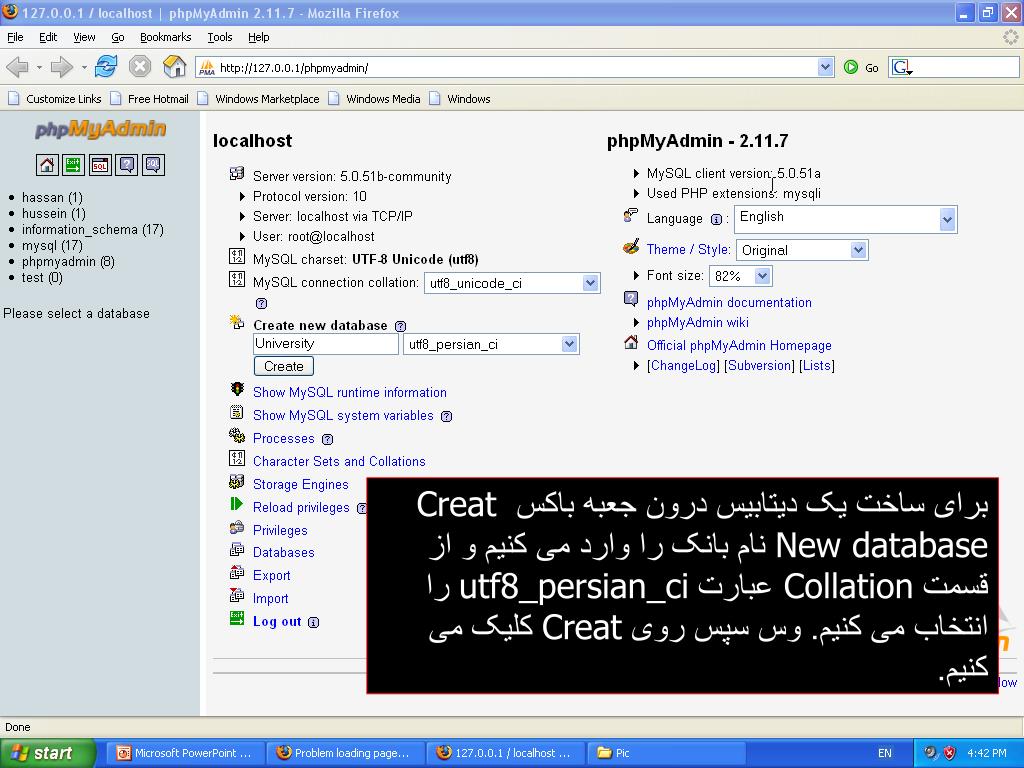Image resolution: width=1024 pixels, height=768 pixels.
Task: Switch to Microsoft PowerPoint taskbar item
Action: pos(185,753)
